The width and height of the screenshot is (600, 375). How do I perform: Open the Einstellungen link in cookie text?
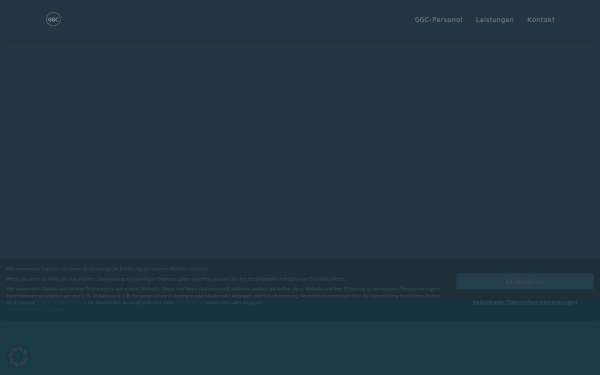190,303
